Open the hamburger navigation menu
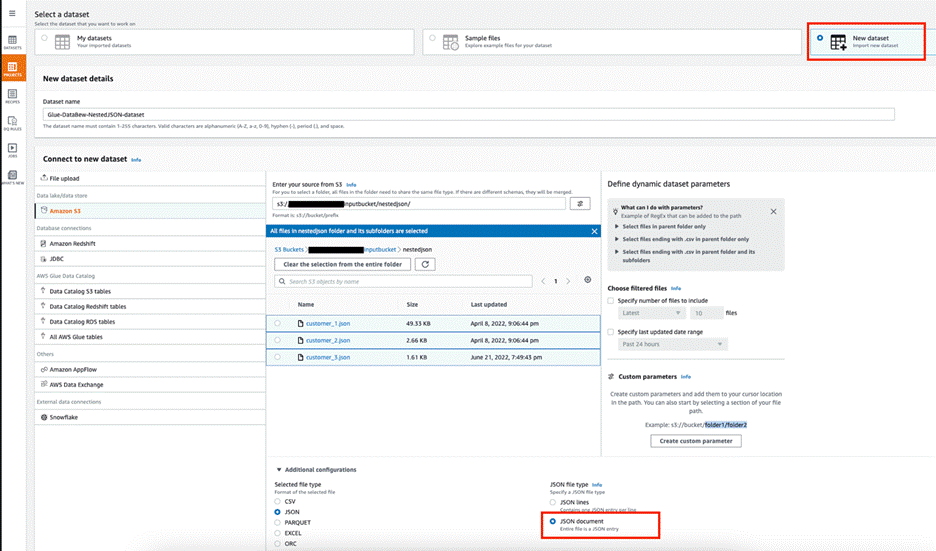The width and height of the screenshot is (936, 551). 12,14
